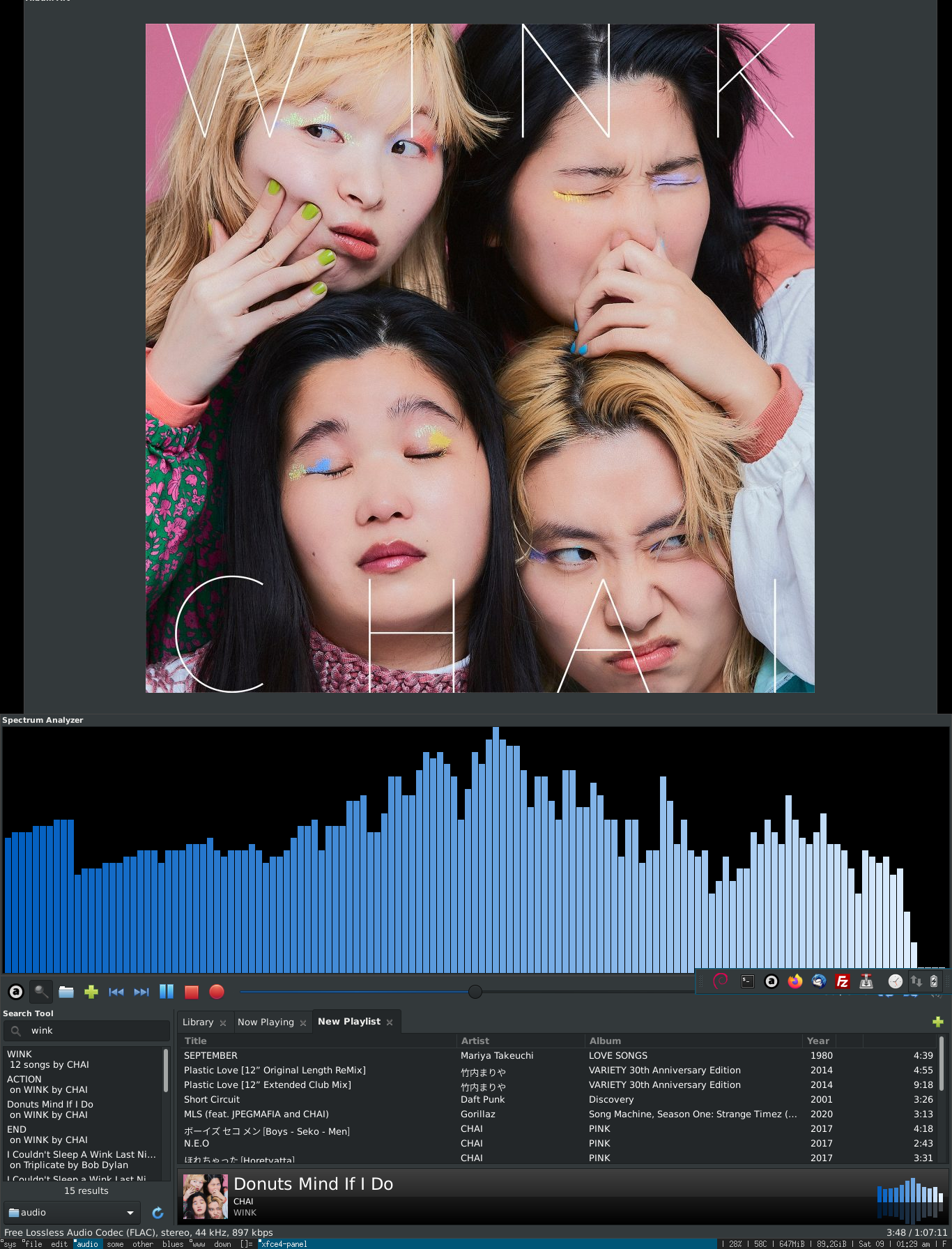Sort playlist by Artist column header

tap(521, 1041)
